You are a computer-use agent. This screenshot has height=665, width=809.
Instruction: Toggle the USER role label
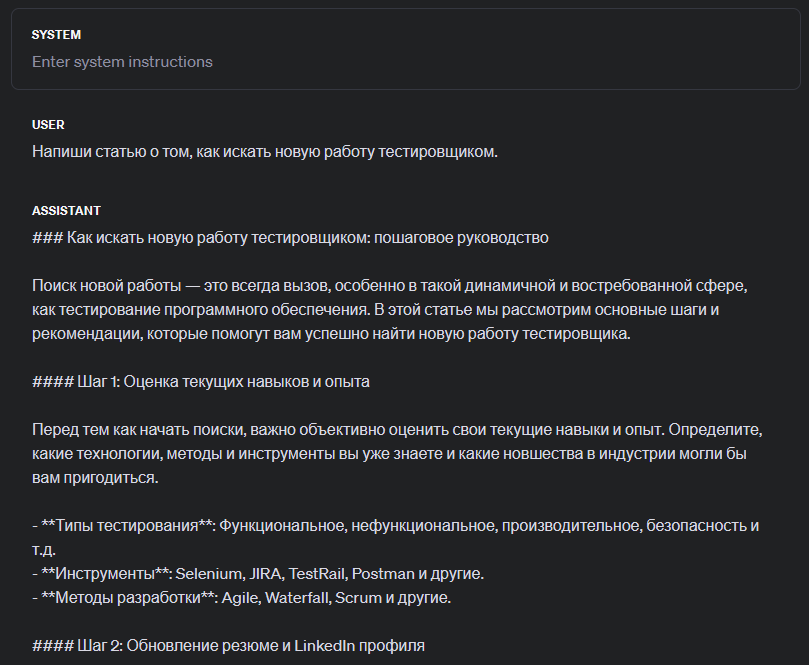(48, 125)
